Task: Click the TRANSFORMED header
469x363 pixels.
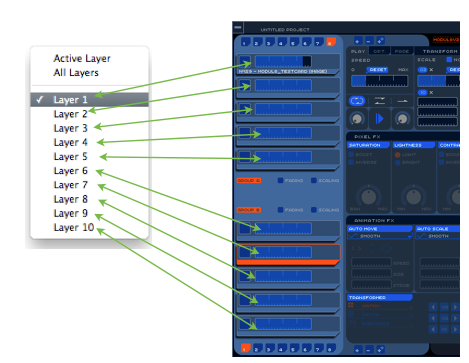Action: [380, 297]
